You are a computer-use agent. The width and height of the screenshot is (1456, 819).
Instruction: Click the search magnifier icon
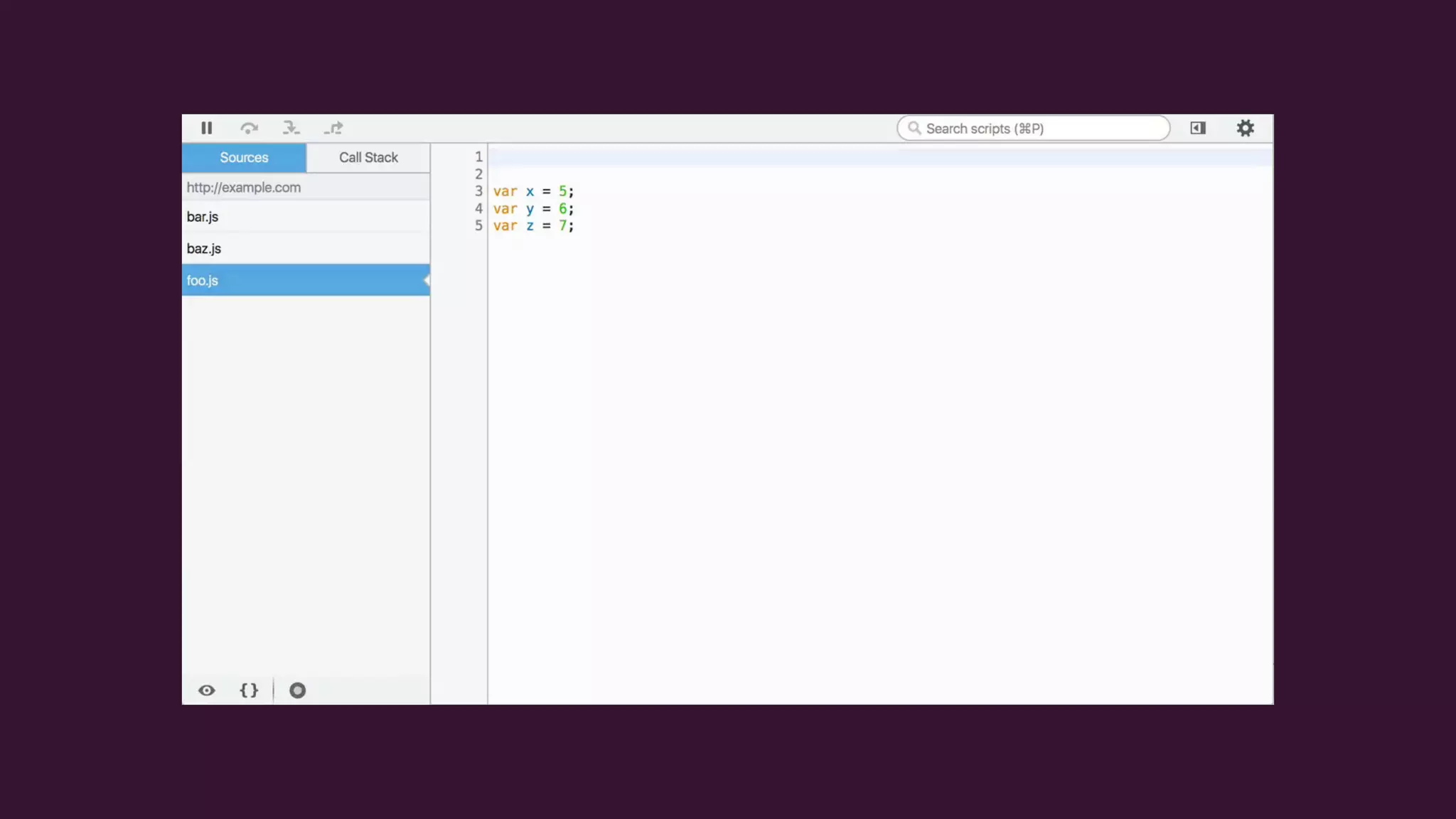914,128
